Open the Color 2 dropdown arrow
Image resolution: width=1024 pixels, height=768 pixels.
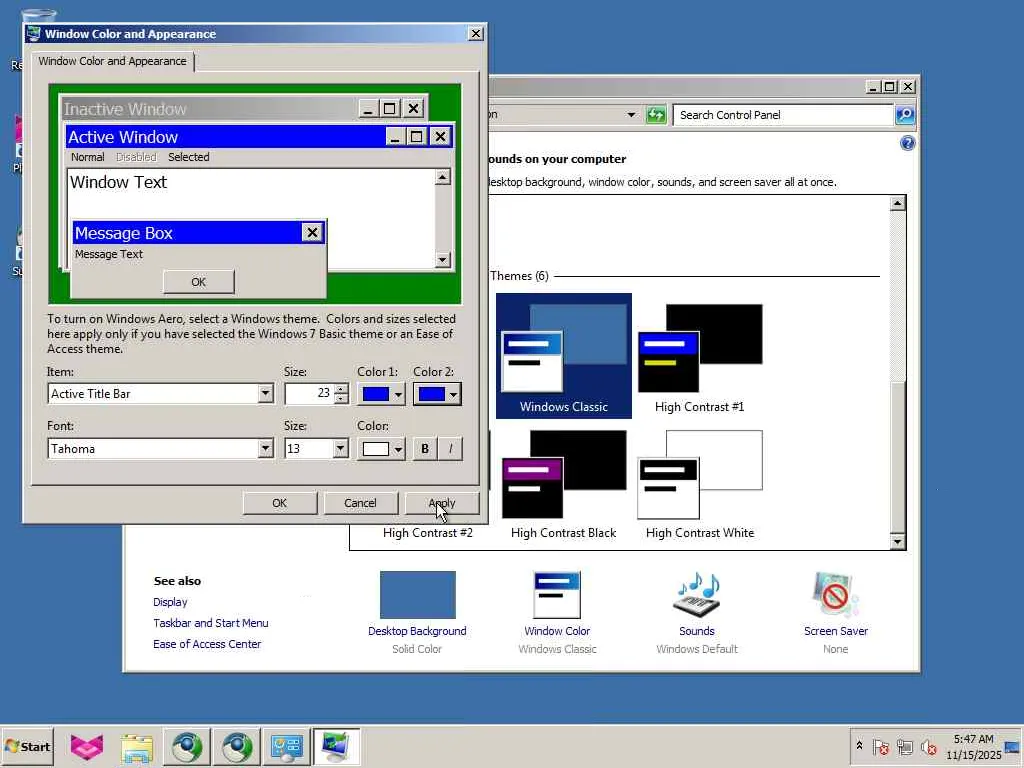[x=453, y=394]
